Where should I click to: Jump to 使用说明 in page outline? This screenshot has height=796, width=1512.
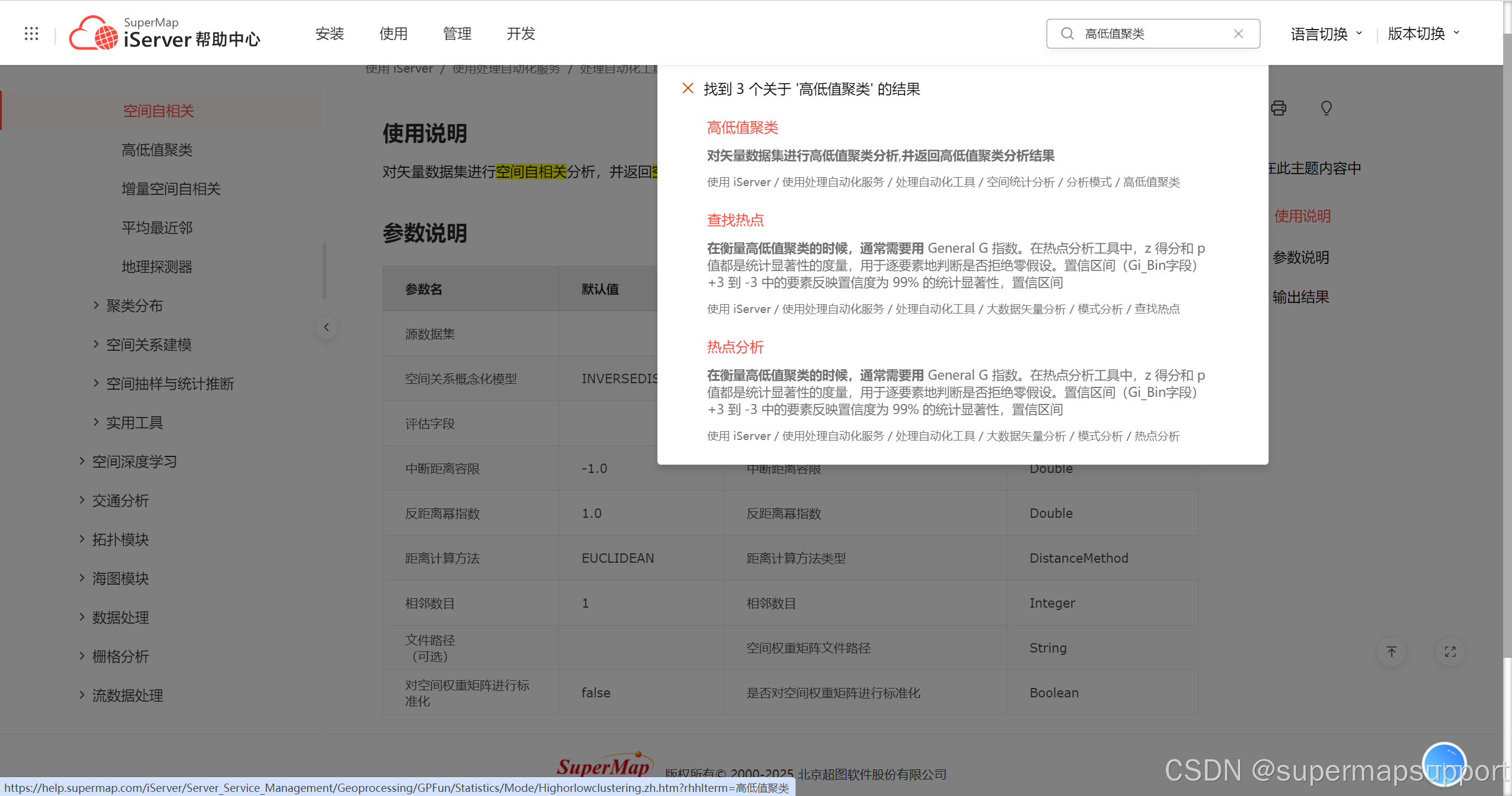(x=1302, y=216)
